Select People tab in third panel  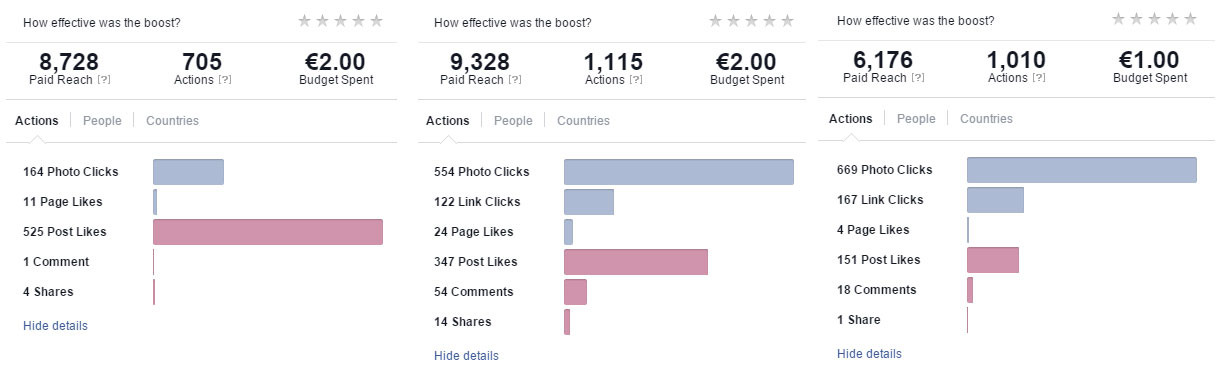click(x=916, y=119)
